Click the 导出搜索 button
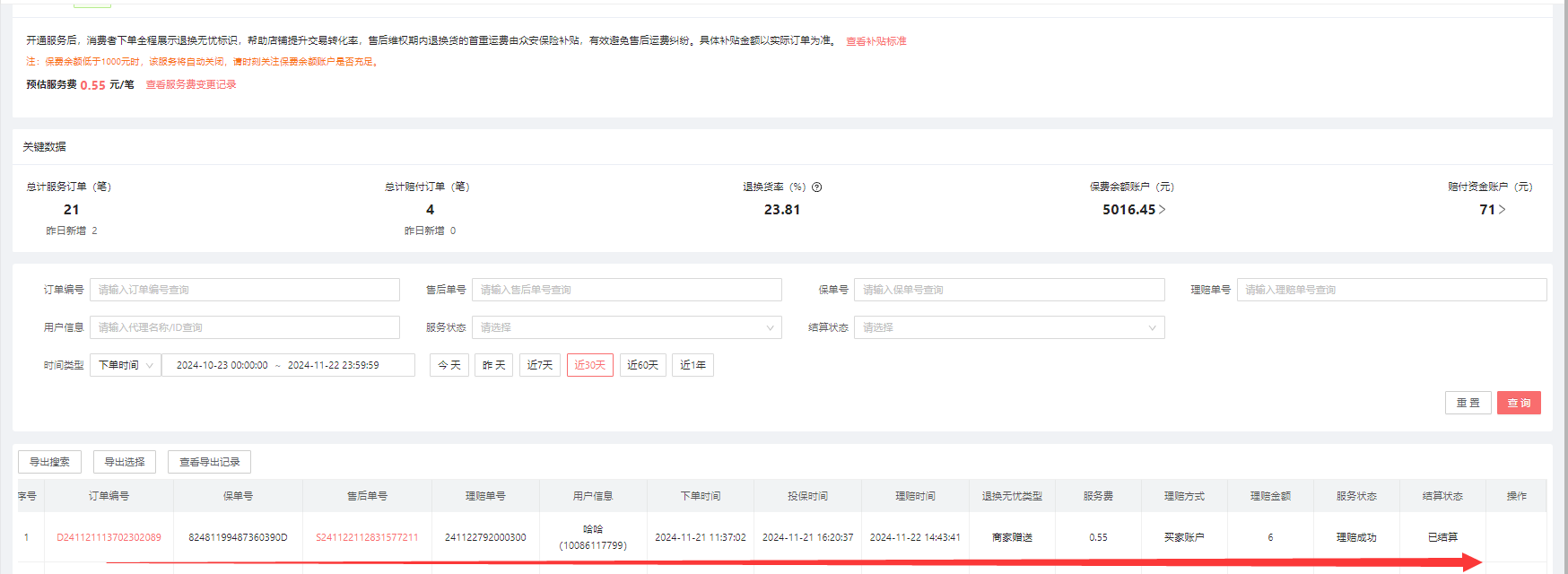1568x574 pixels. (49, 462)
